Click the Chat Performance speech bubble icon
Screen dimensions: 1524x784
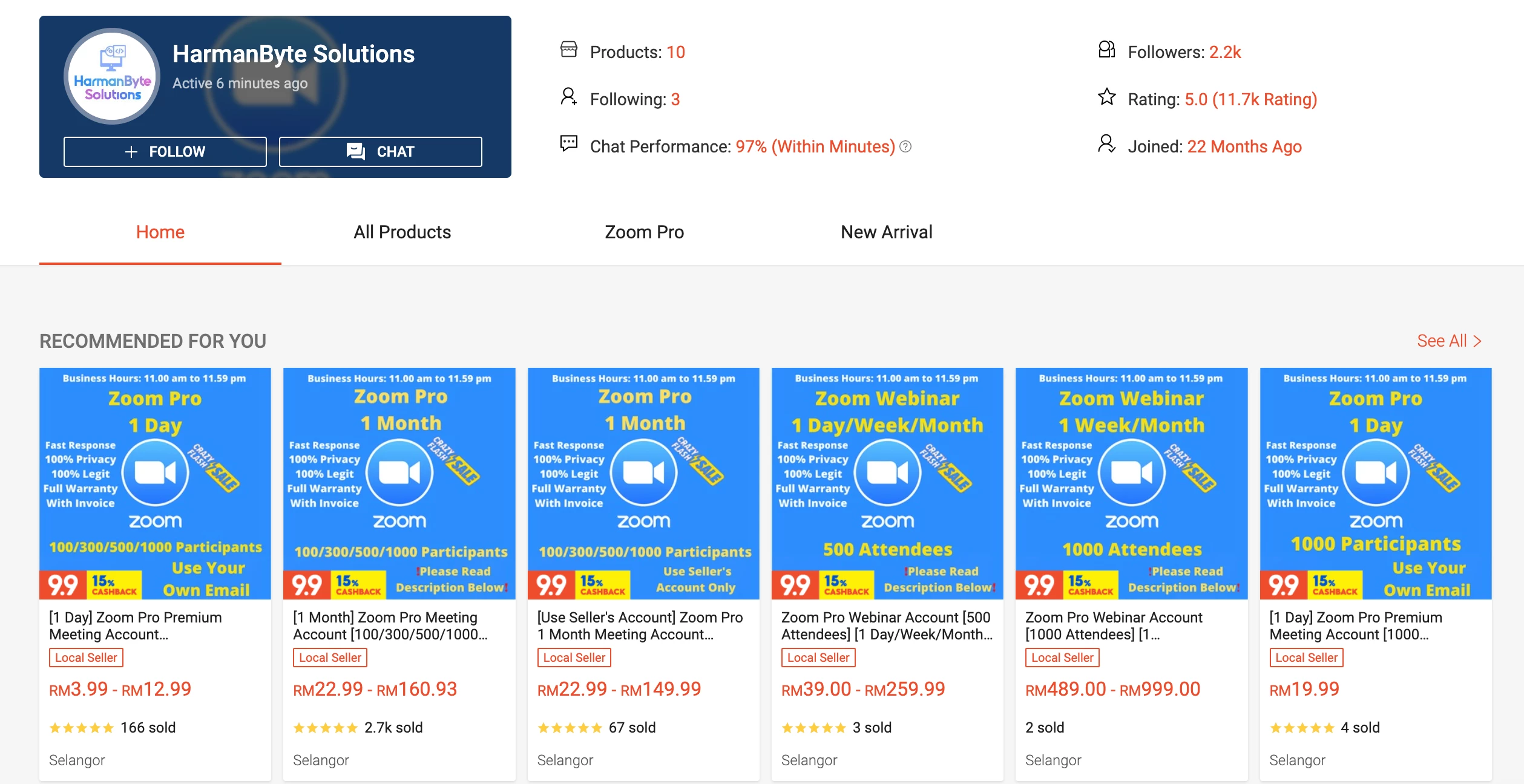pos(568,144)
